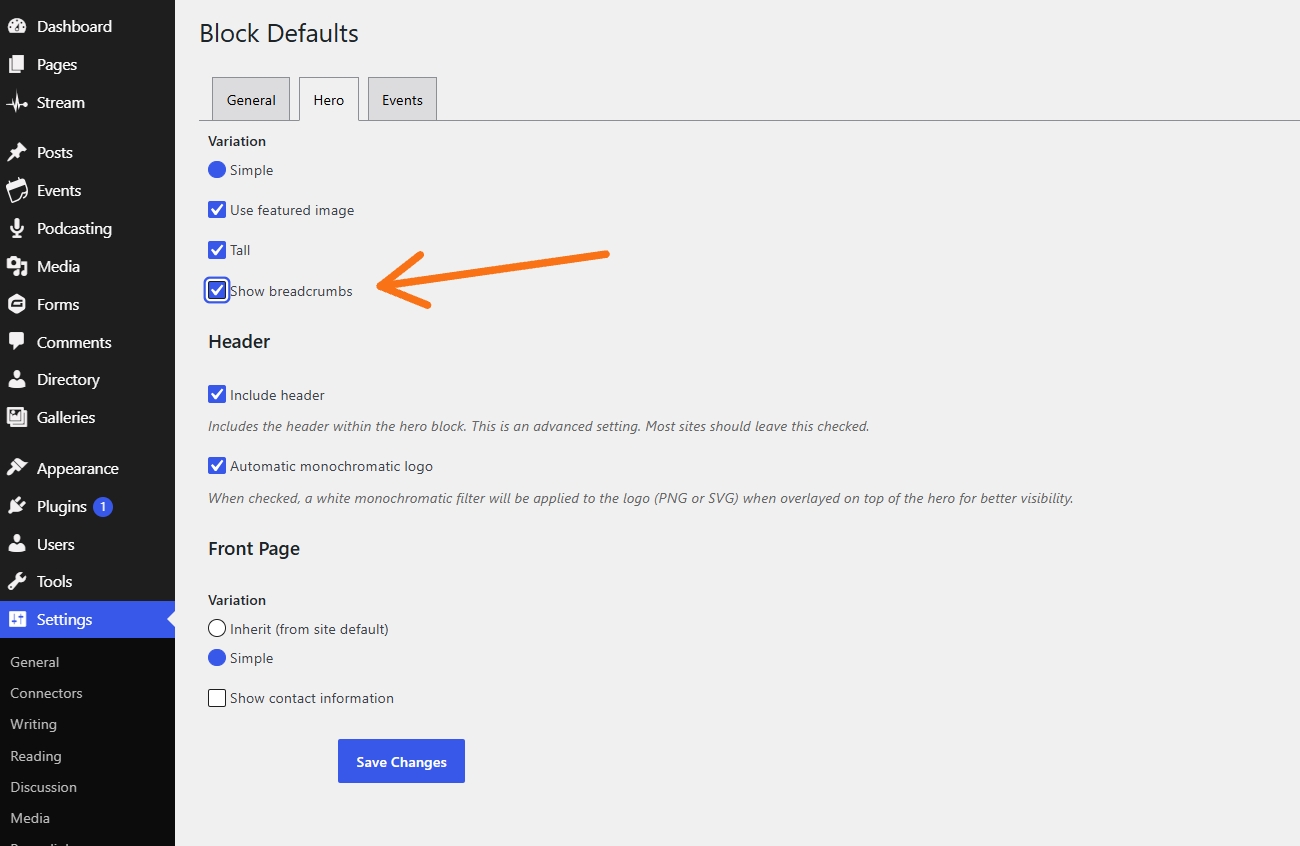Toggle the Use featured image checkbox
The image size is (1300, 846).
[x=217, y=210]
